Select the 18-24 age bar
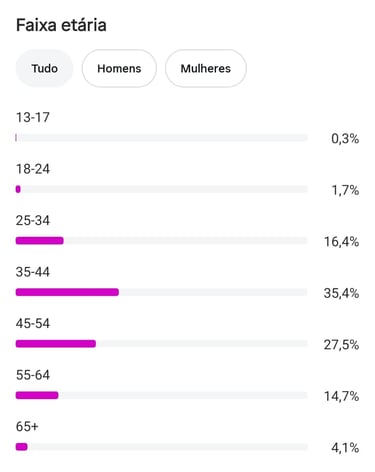The width and height of the screenshot is (375, 472). tap(161, 189)
